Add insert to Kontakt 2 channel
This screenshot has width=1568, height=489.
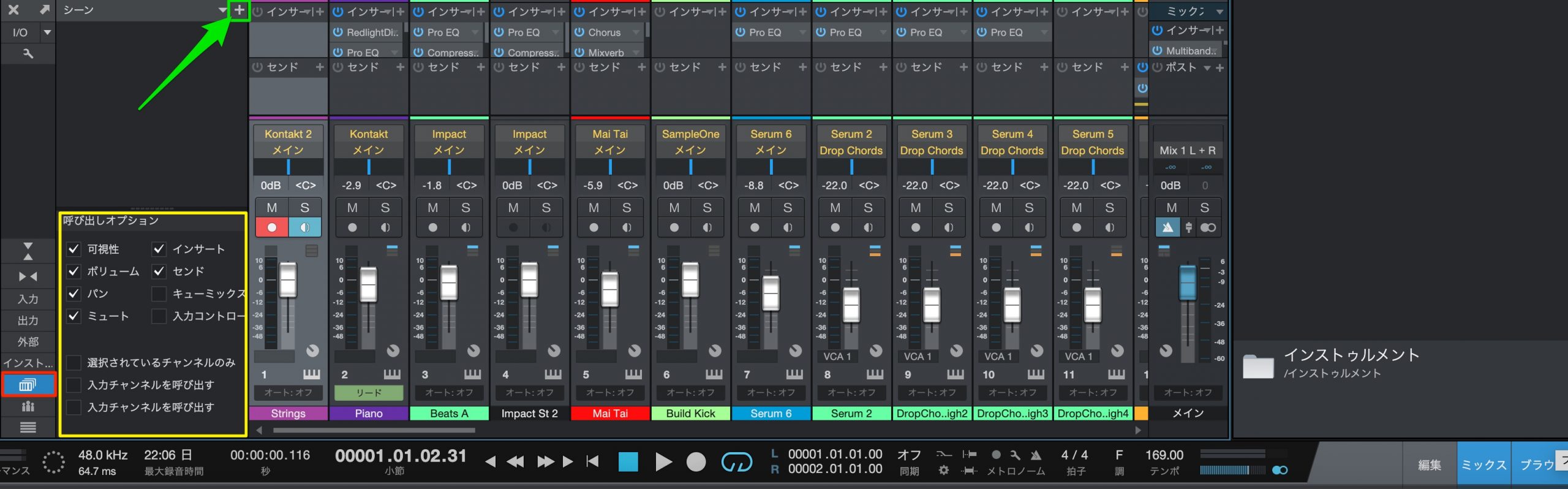point(320,12)
